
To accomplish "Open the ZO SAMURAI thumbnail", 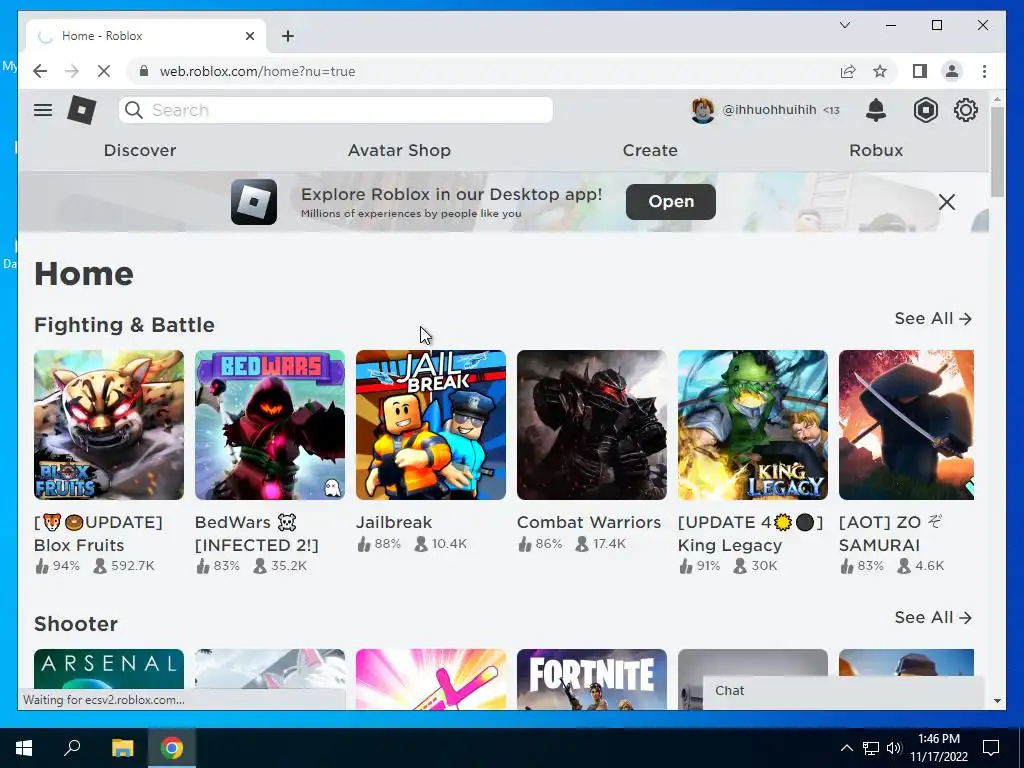I will tap(906, 425).
